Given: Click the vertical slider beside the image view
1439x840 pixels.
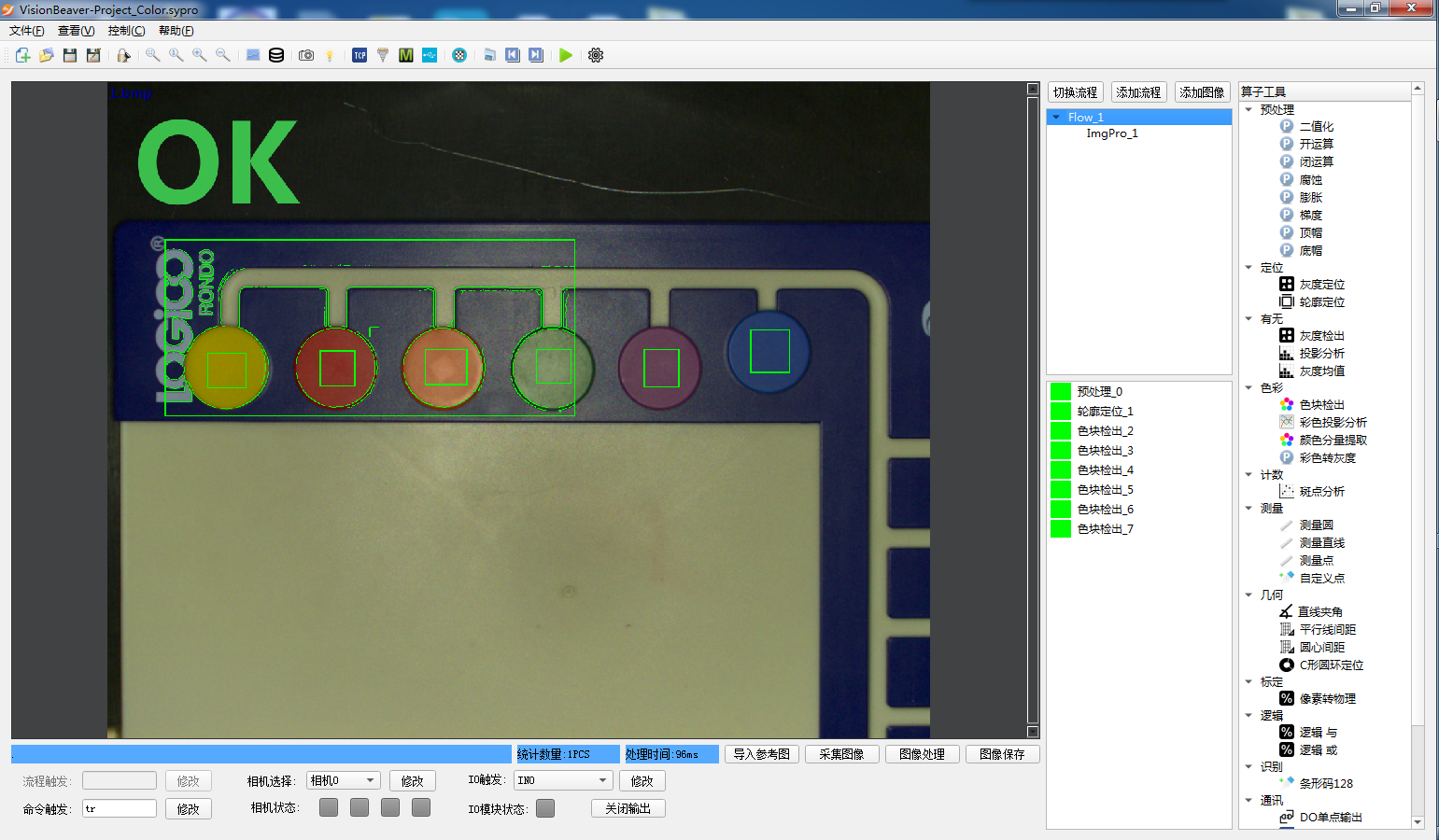Looking at the screenshot, I should tap(1033, 411).
